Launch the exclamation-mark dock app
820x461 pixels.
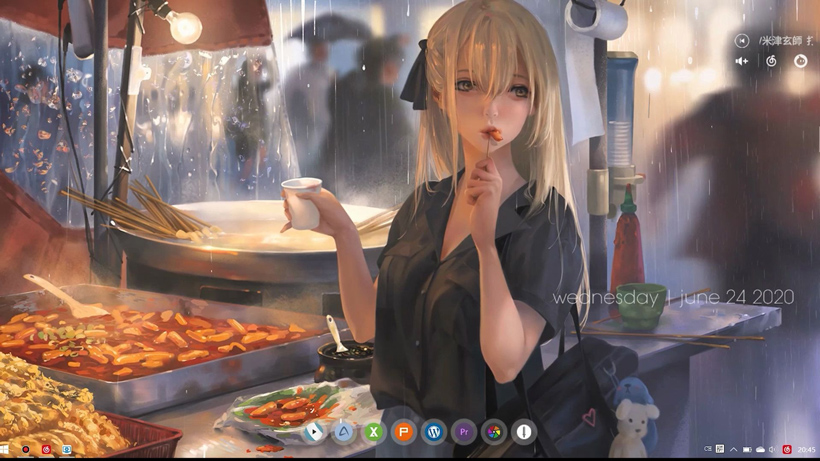(x=524, y=432)
